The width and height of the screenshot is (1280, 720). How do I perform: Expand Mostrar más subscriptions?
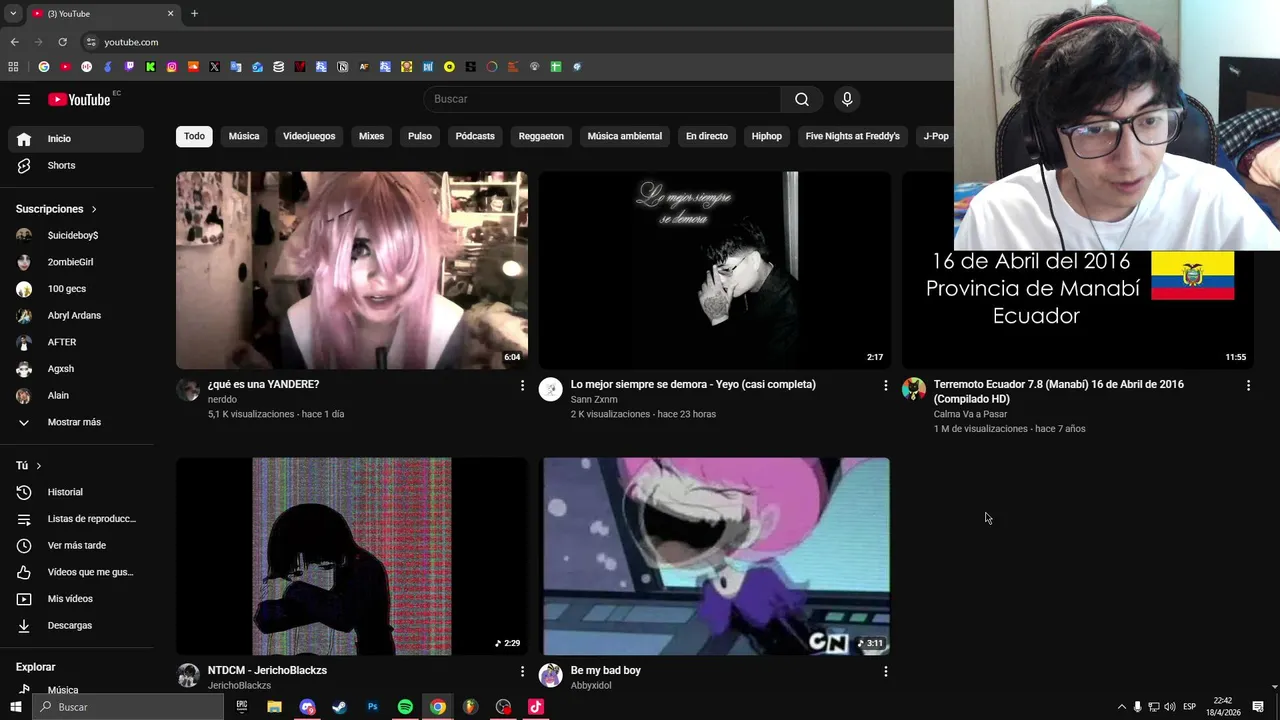pos(76,422)
